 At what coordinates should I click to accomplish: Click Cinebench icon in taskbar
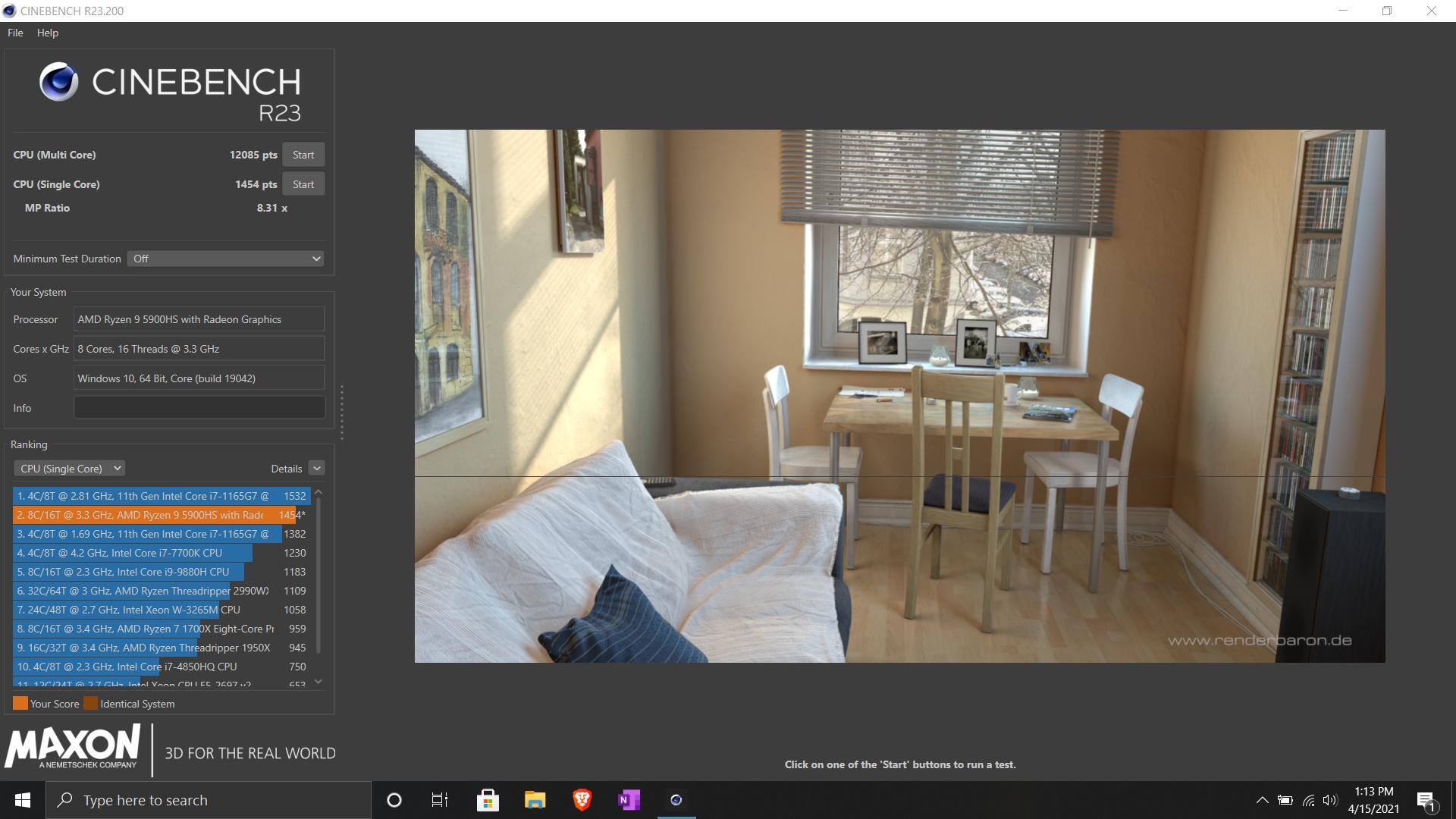point(676,800)
